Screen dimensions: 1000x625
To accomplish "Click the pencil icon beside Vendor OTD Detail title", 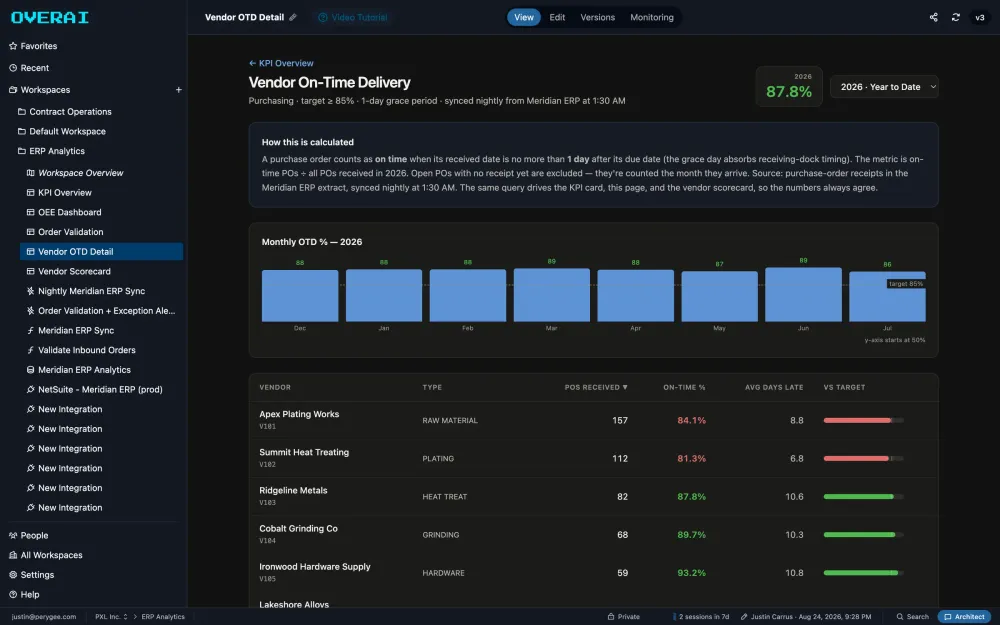I will coord(293,17).
